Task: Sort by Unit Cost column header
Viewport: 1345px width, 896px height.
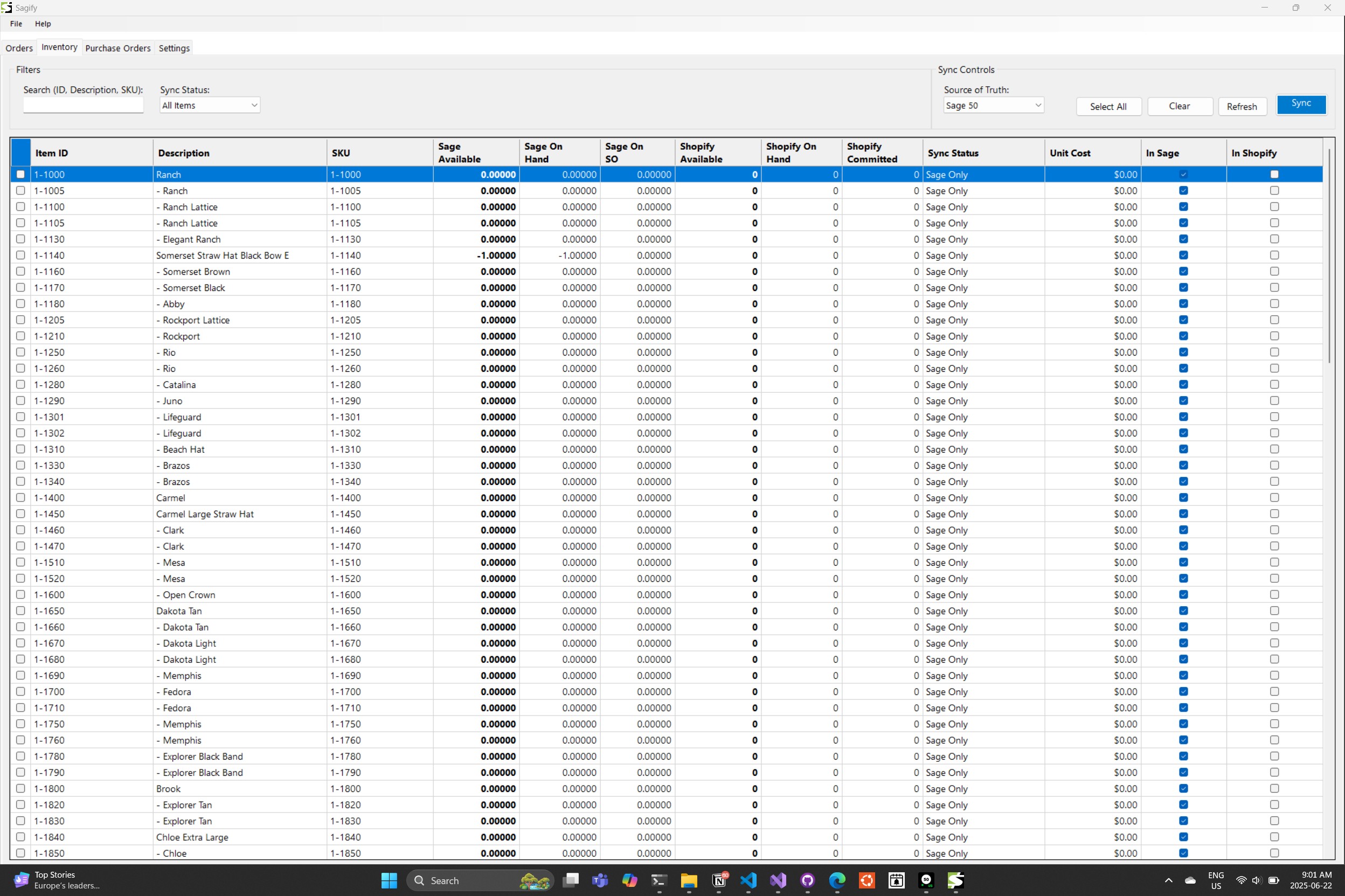Action: [x=1092, y=152]
